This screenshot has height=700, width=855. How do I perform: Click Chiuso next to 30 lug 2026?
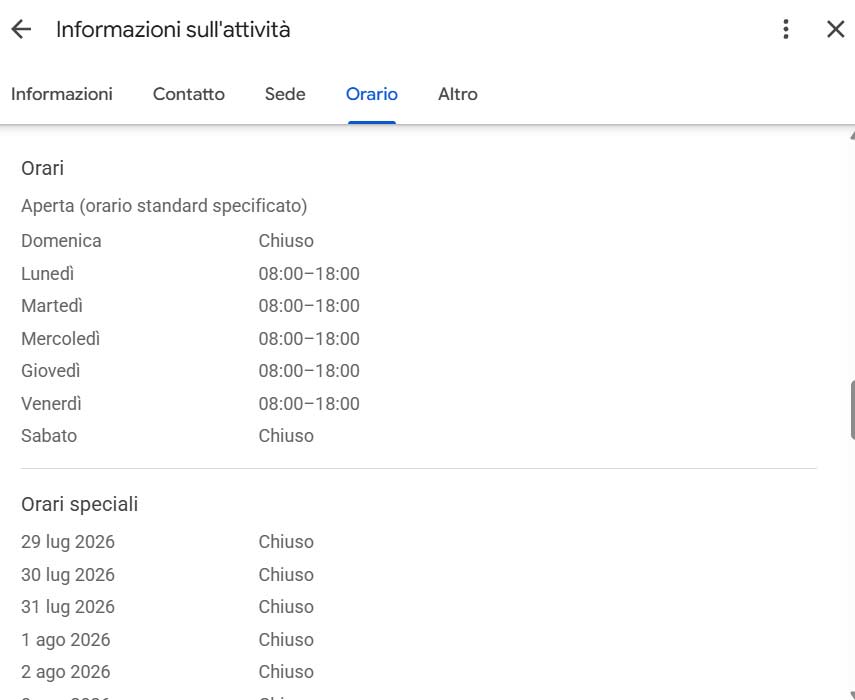[x=286, y=575]
